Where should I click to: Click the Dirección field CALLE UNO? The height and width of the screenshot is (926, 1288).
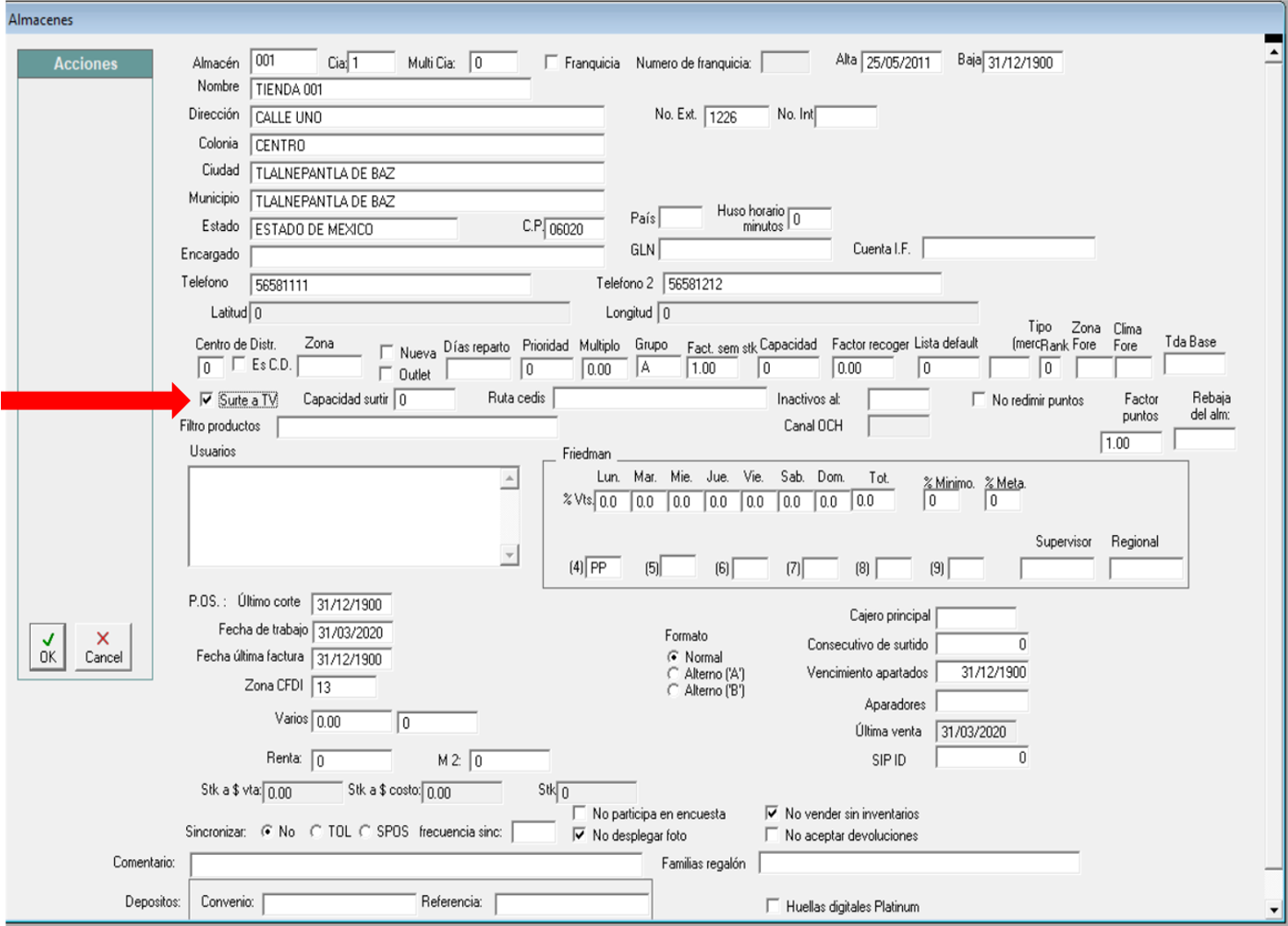pyautogui.click(x=427, y=117)
